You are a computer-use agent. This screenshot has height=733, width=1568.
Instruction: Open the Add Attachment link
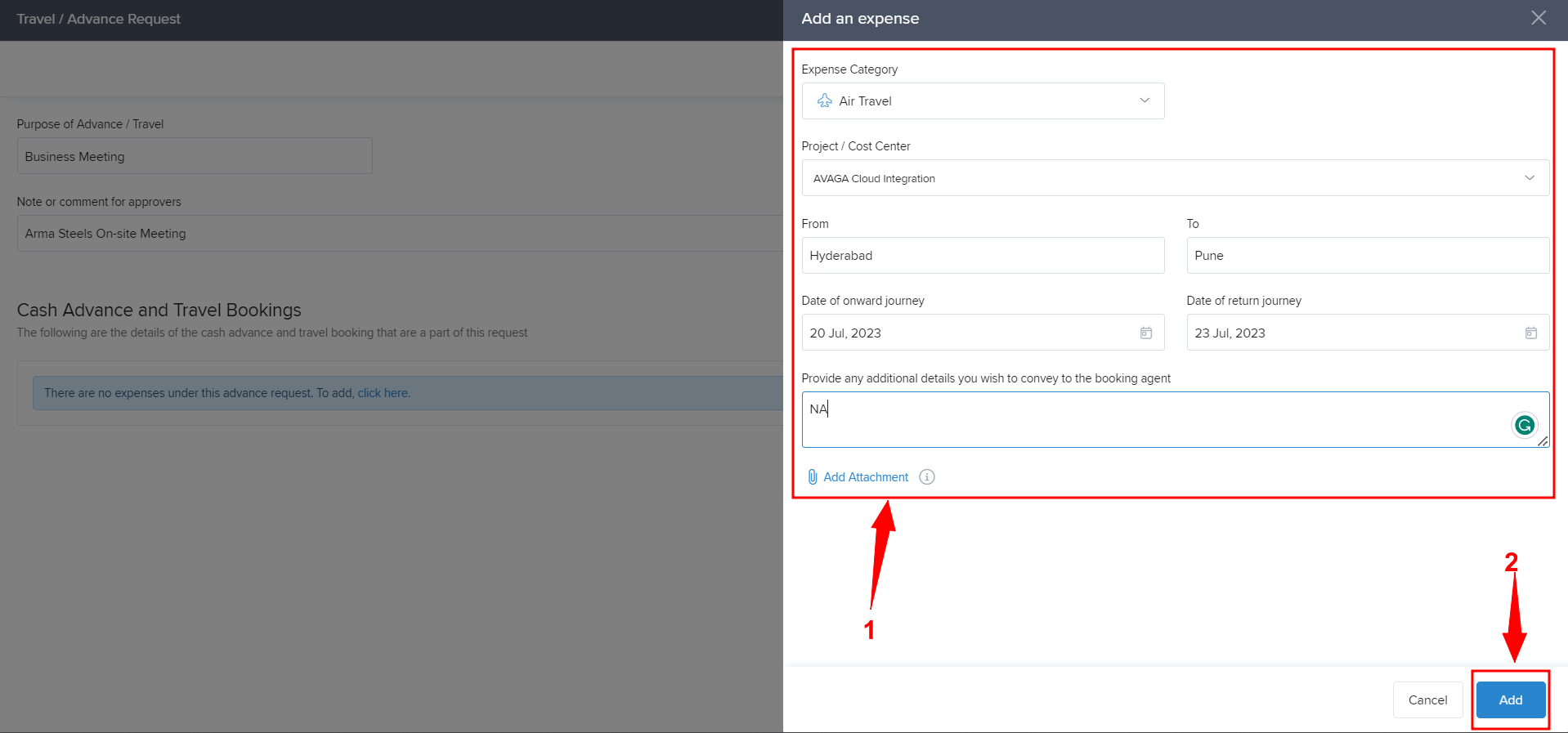click(x=865, y=477)
